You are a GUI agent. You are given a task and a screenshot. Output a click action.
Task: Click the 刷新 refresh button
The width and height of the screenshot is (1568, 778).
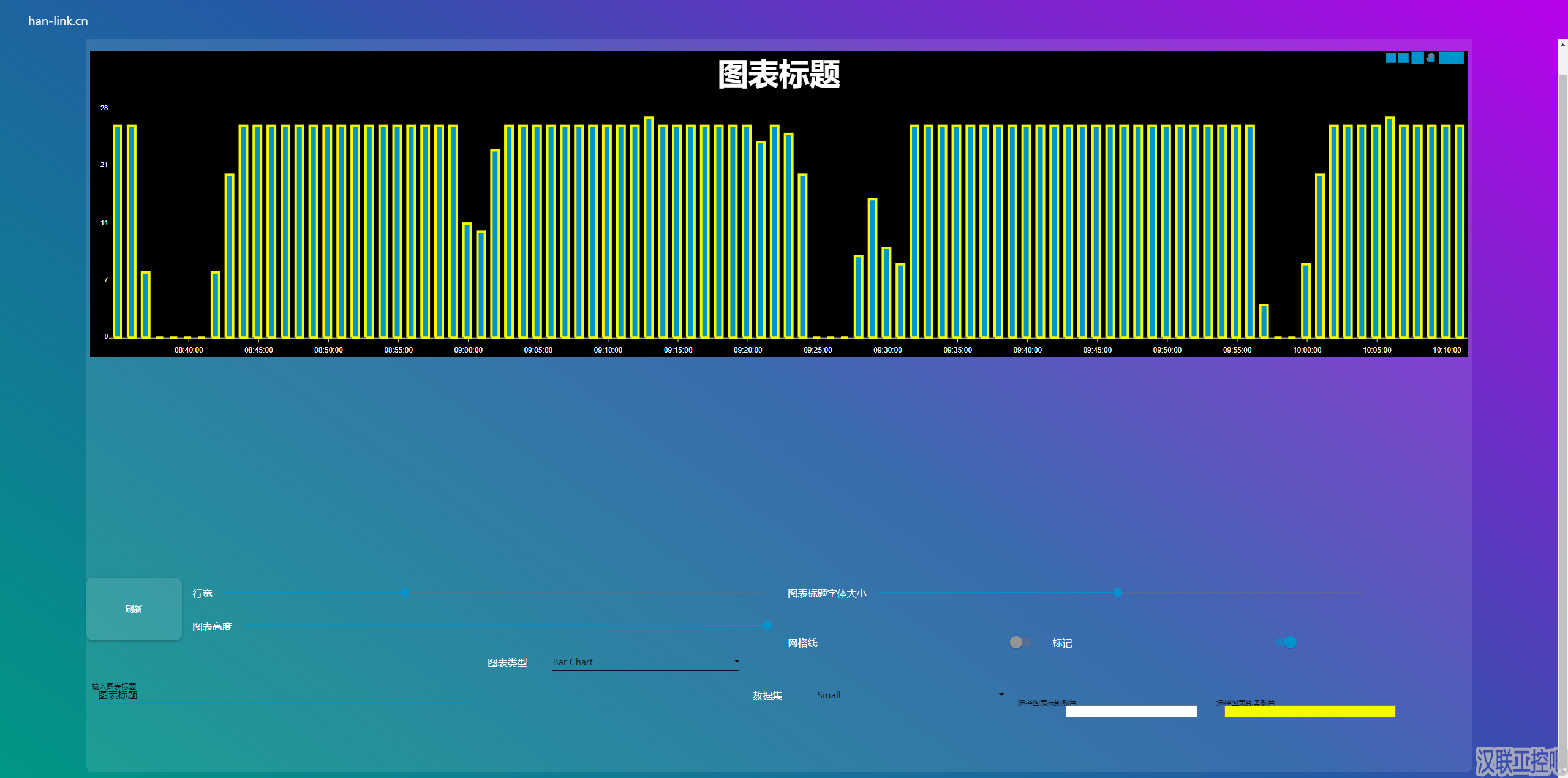(x=134, y=609)
